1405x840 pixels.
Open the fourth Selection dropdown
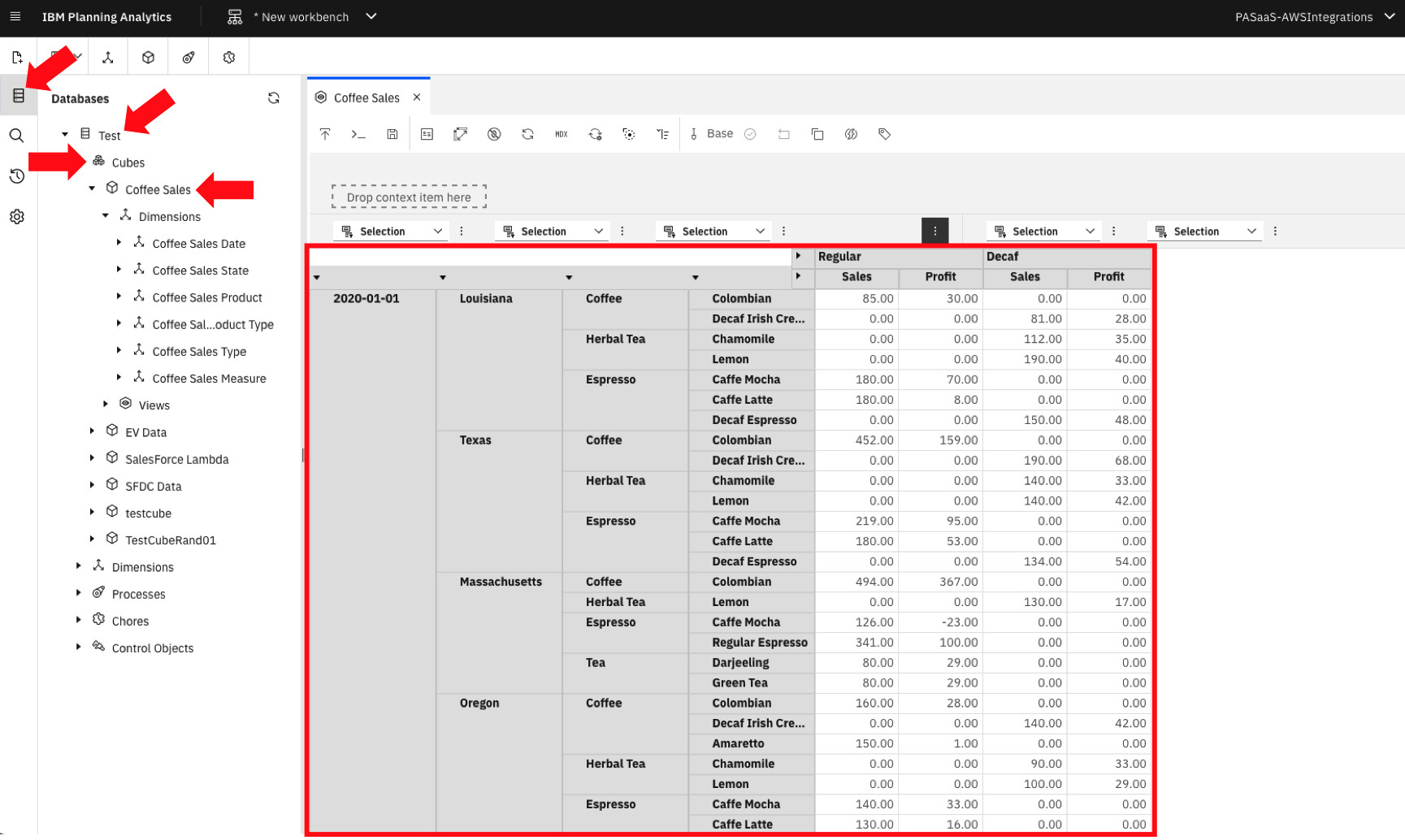pos(1044,232)
